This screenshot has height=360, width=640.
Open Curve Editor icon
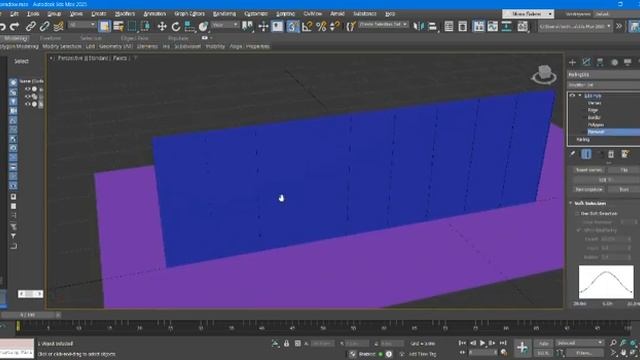click(492, 27)
